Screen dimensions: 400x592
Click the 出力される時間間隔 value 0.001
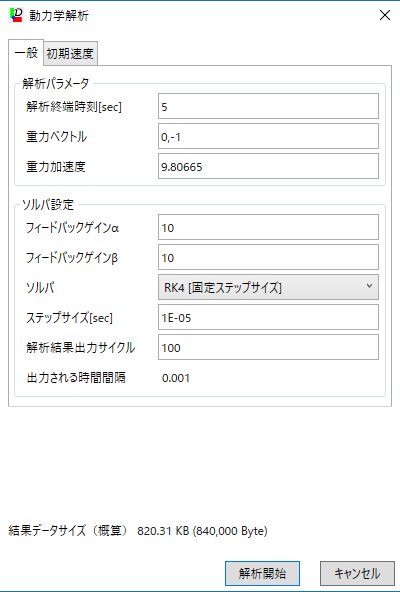tap(176, 378)
